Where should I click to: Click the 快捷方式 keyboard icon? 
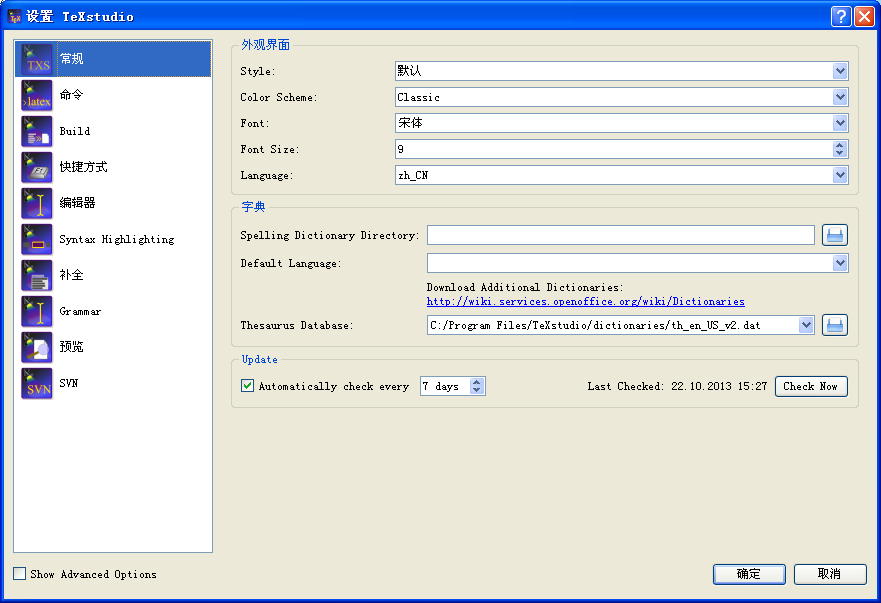pyautogui.click(x=37, y=167)
